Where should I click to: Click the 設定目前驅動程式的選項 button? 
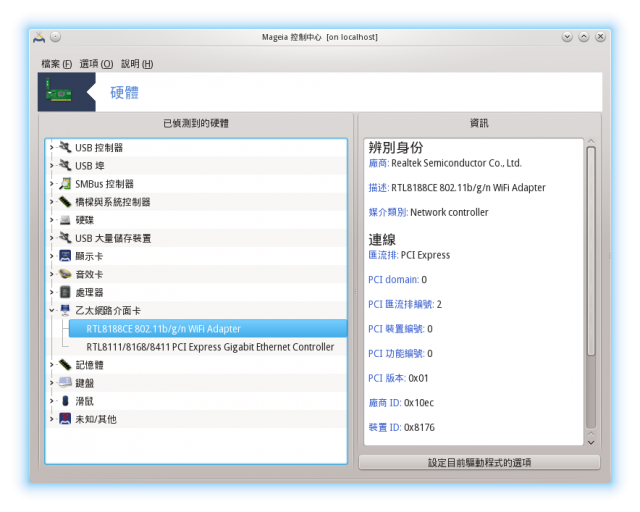click(x=479, y=462)
